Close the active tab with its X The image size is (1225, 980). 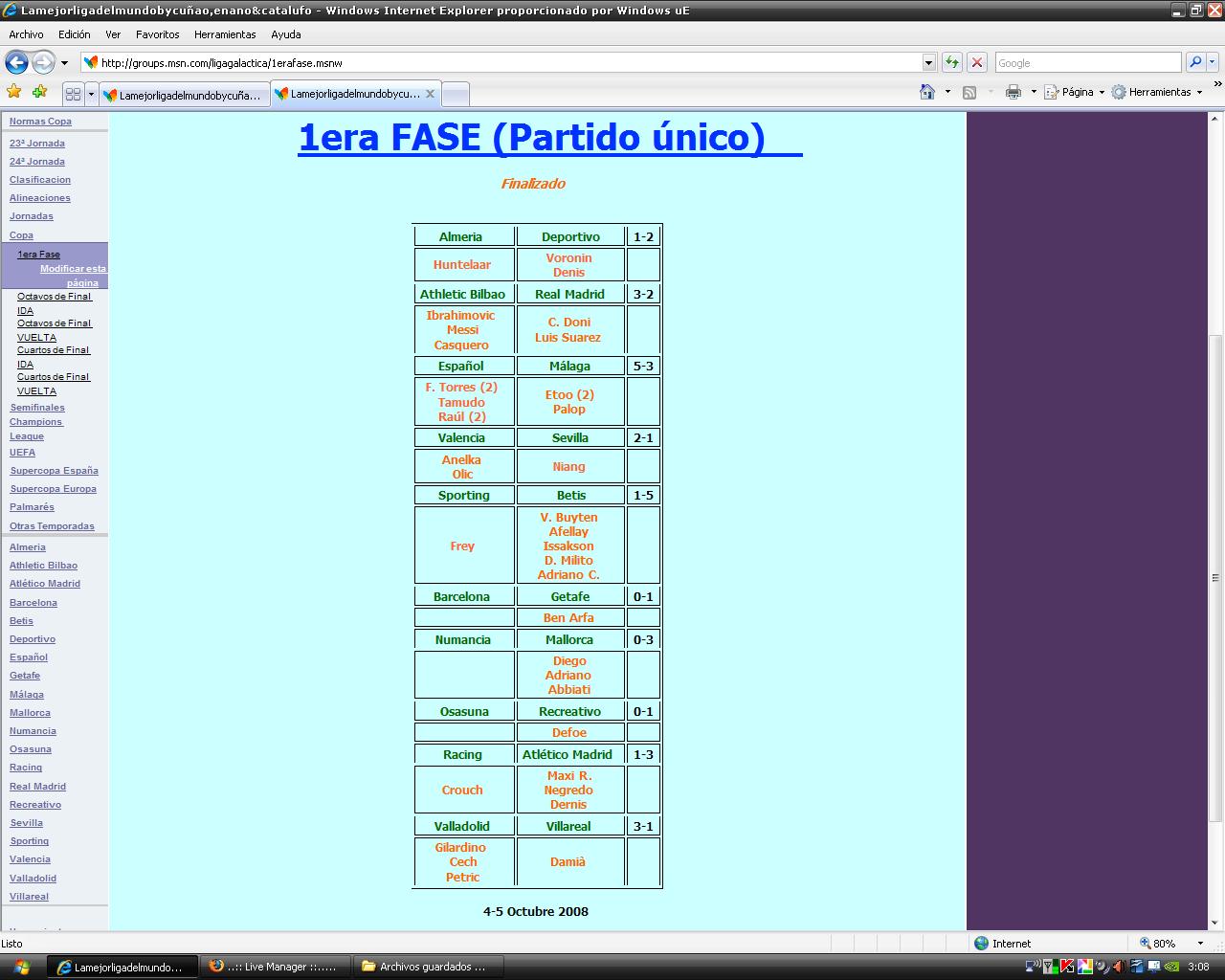pyautogui.click(x=430, y=94)
